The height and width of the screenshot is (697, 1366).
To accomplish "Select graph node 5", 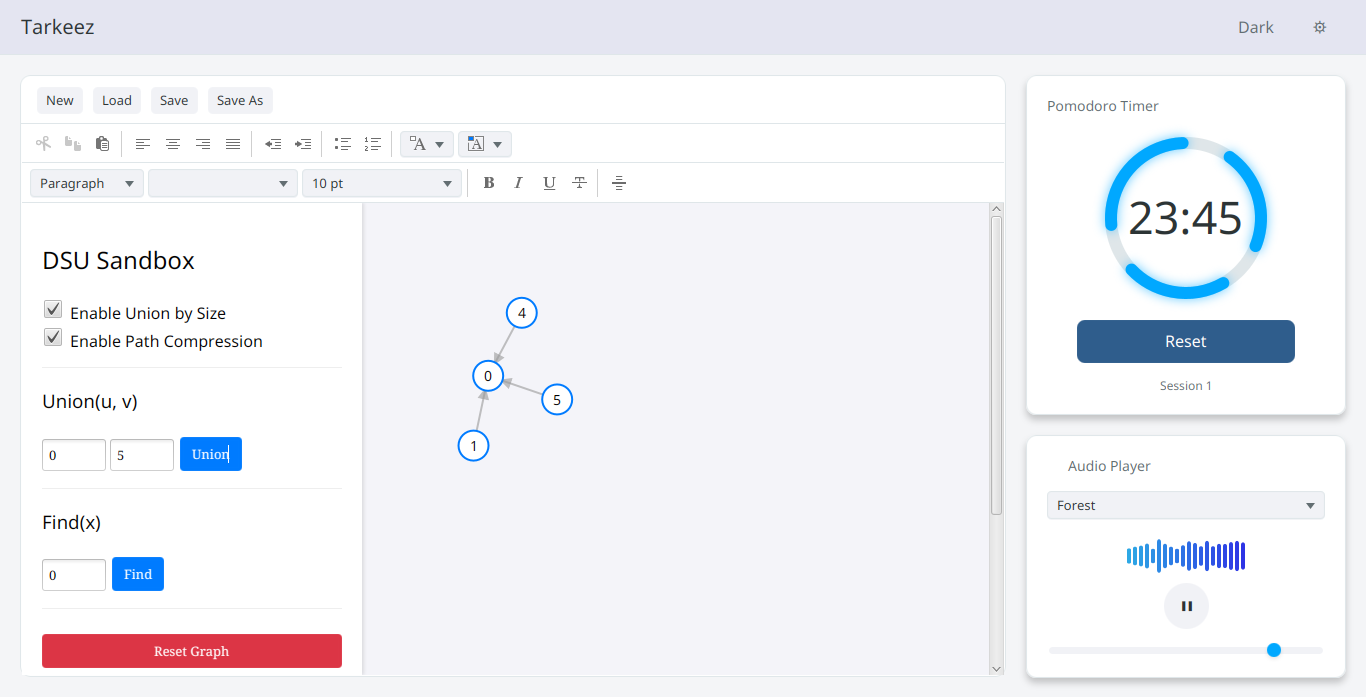I will click(x=557, y=400).
